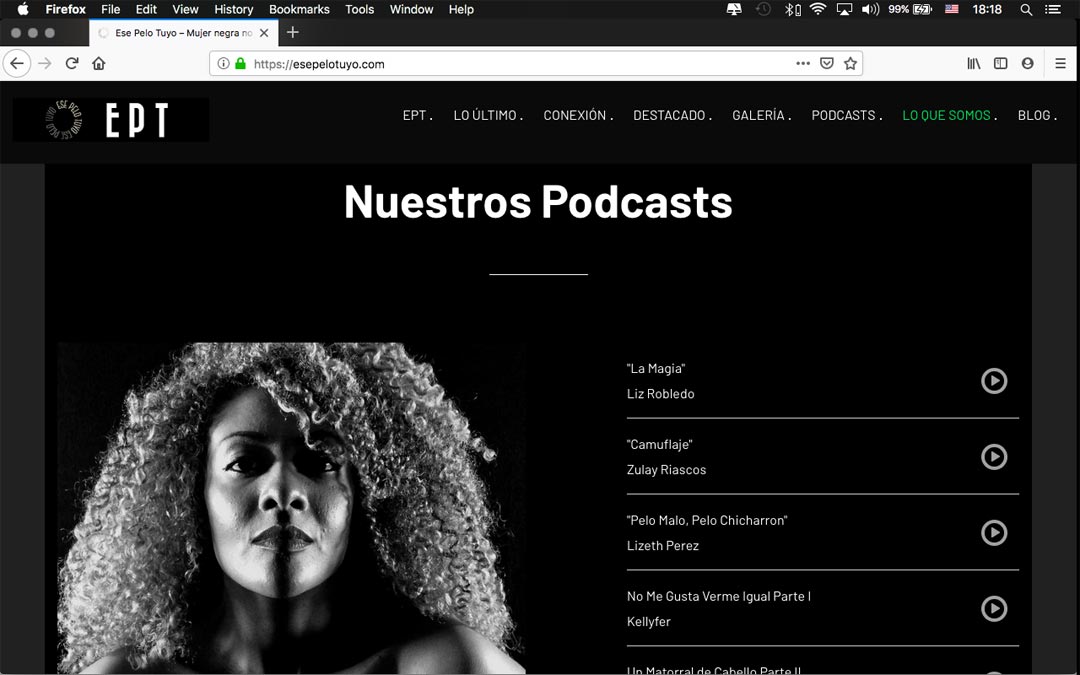Screen dimensions: 1080x675
Task: Toggle the sidebar view
Action: point(1000,64)
